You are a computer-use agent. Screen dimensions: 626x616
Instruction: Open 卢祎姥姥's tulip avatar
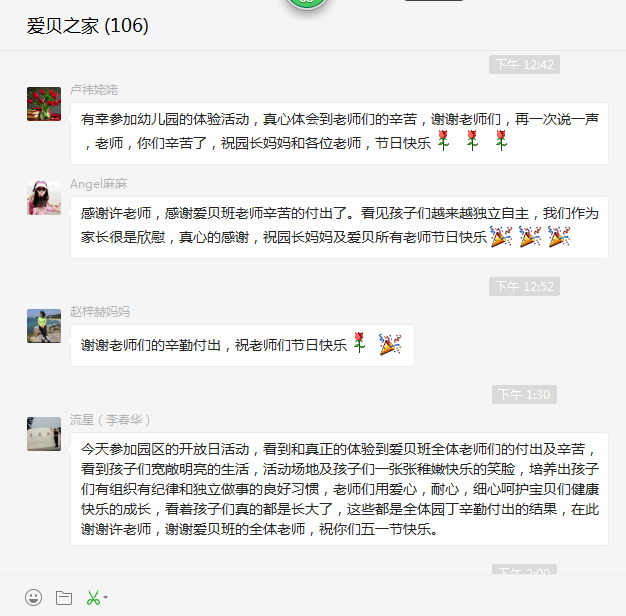tap(44, 104)
